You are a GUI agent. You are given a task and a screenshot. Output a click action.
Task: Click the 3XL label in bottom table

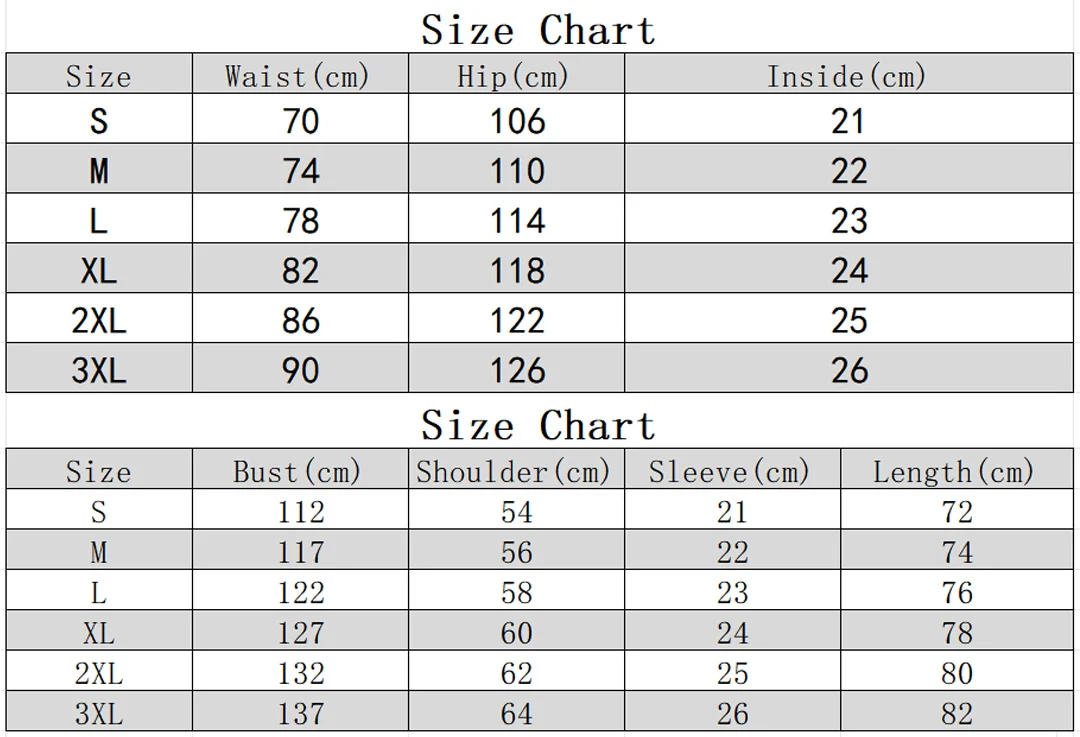(x=98, y=713)
